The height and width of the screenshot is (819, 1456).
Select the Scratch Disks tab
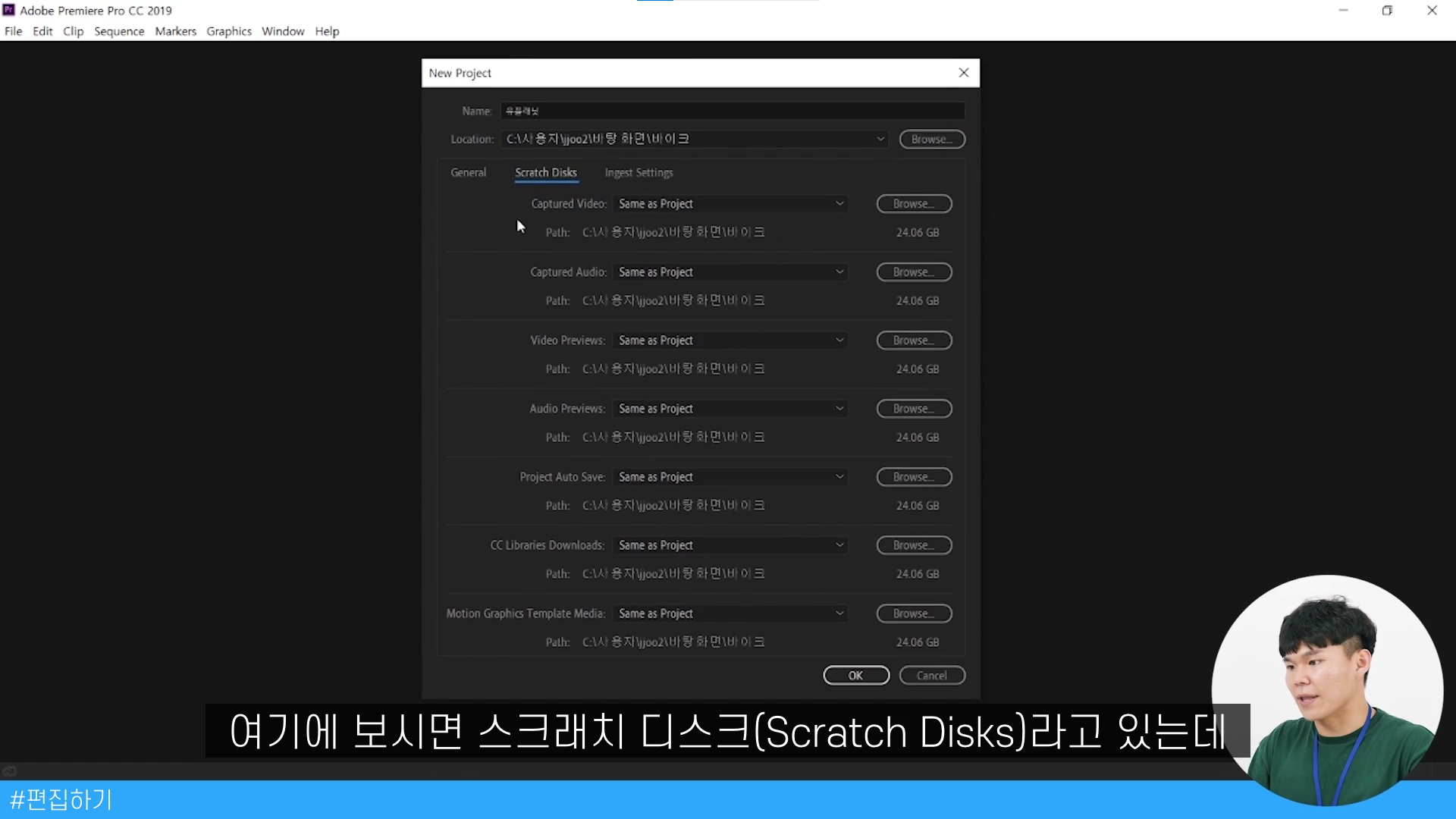(x=546, y=173)
